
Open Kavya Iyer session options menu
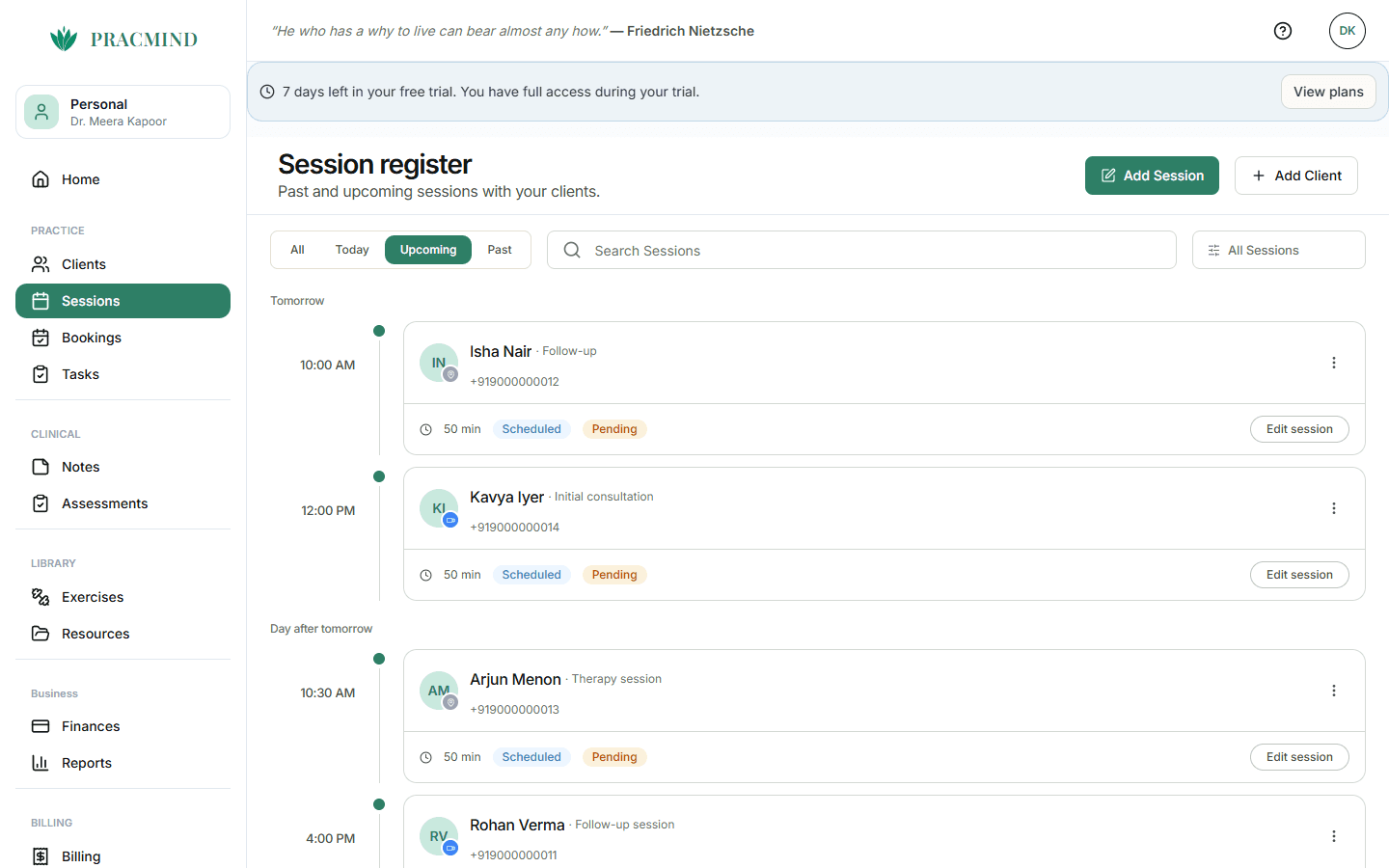pyautogui.click(x=1334, y=508)
